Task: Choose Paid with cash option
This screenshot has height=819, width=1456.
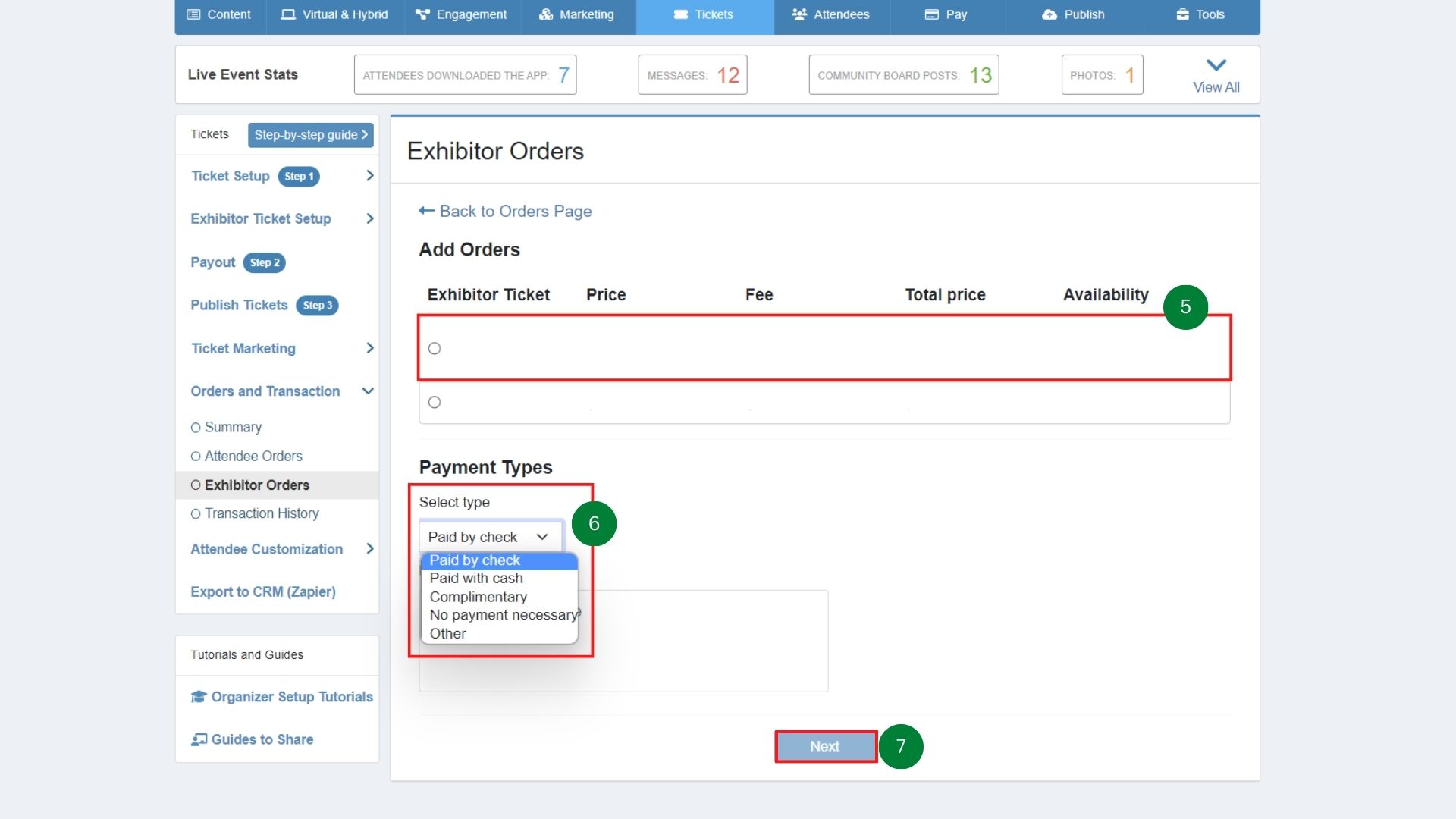Action: (499, 579)
